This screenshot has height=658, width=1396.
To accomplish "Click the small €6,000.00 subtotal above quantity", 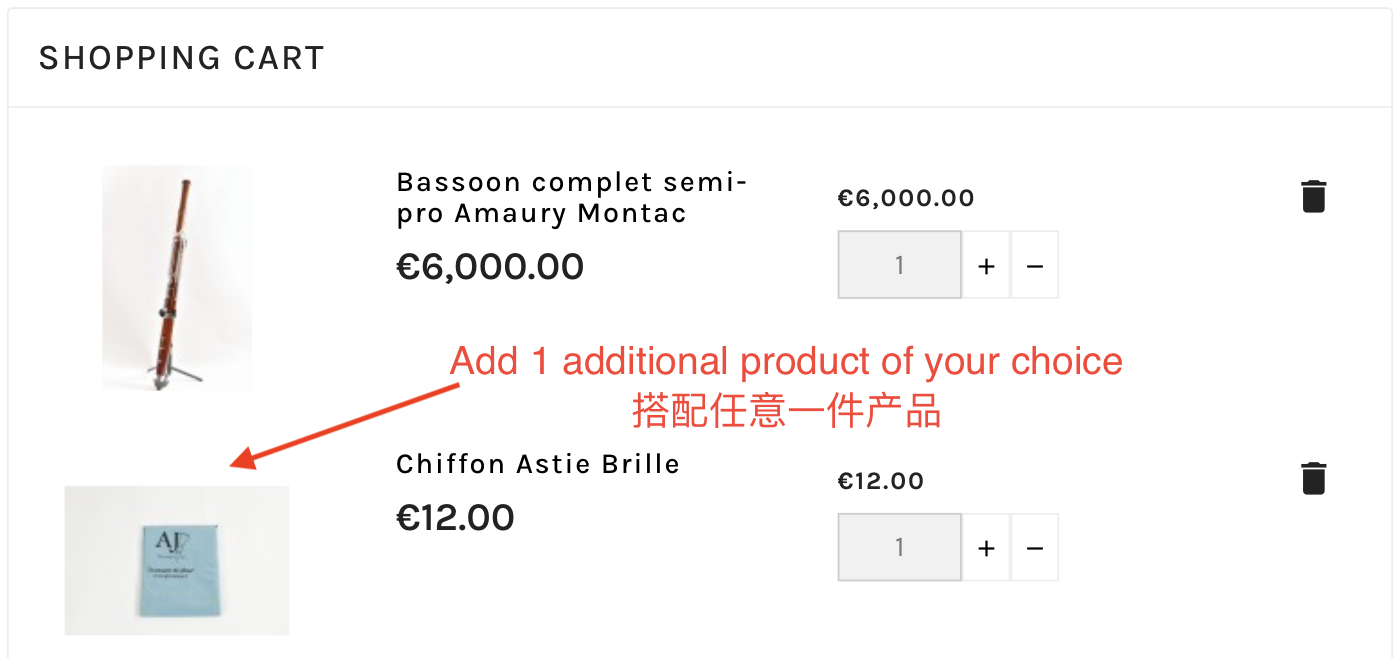I will (x=905, y=198).
